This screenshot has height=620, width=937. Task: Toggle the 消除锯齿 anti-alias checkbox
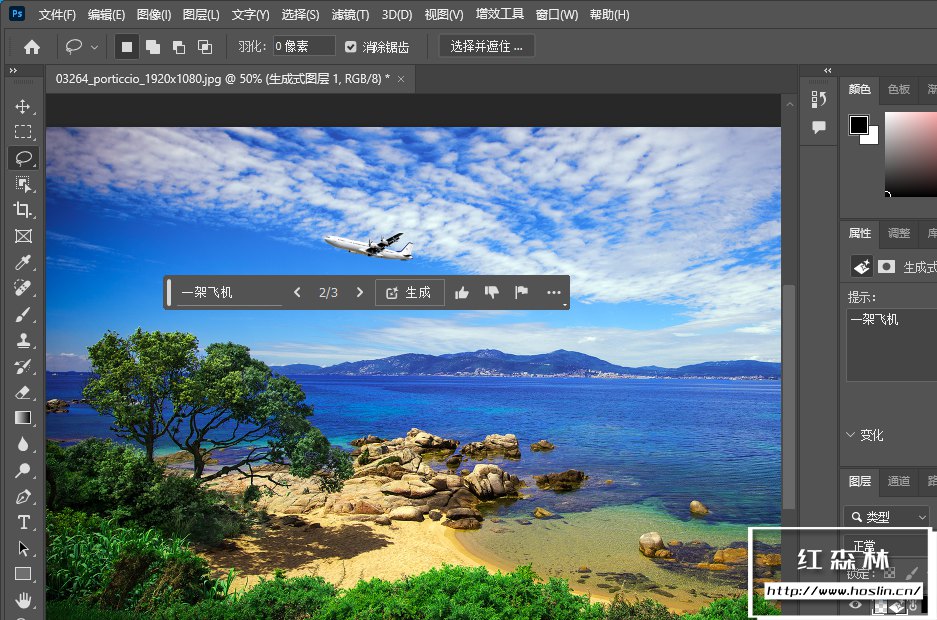351,47
